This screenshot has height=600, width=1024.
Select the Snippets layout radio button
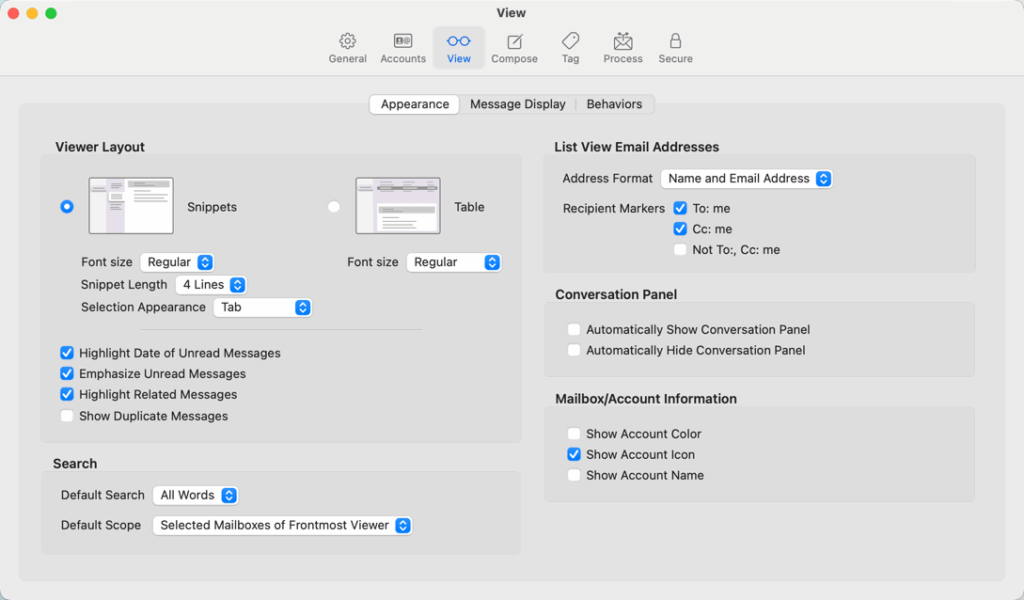(67, 206)
